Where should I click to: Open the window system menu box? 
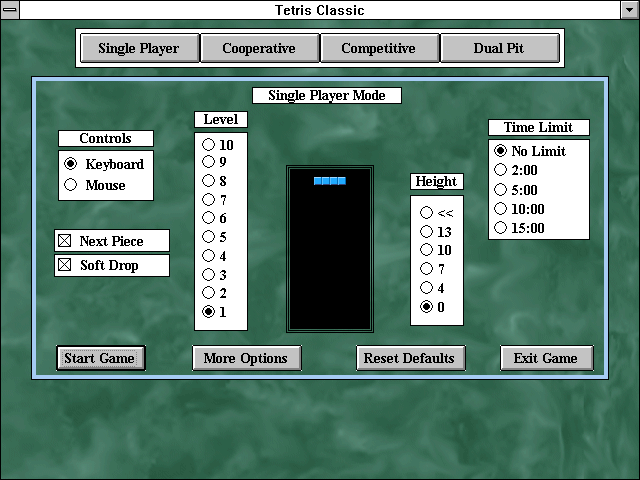tap(10, 10)
